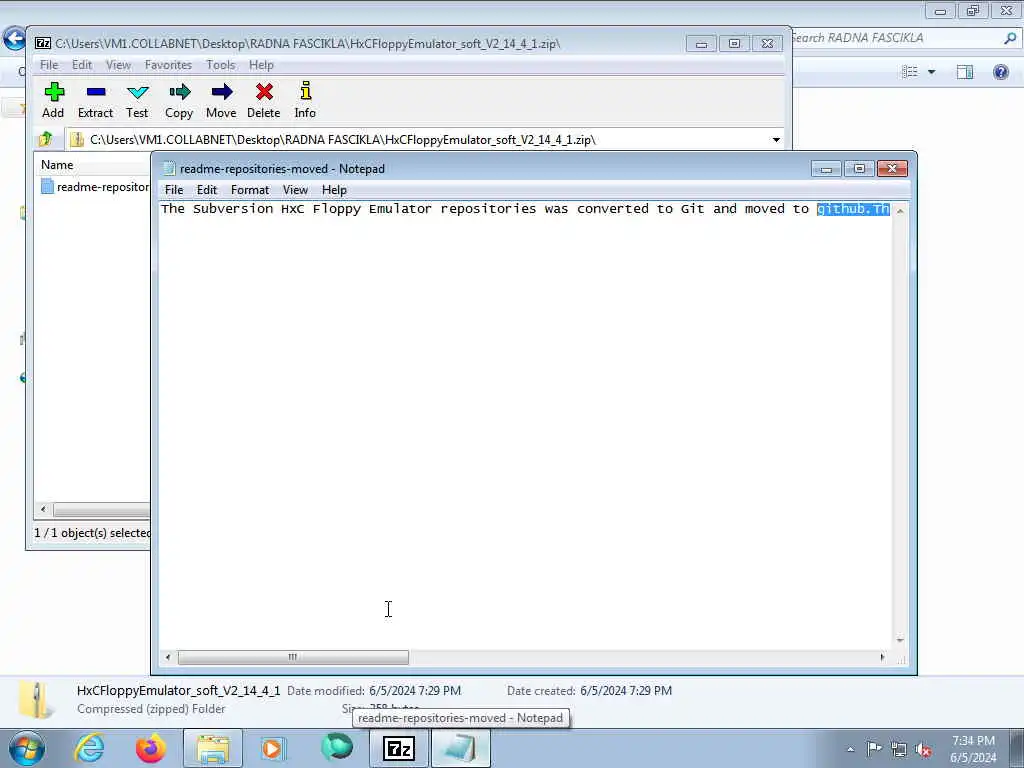1024x768 pixels.
Task: Open 7-Zip Favorites menu
Action: [x=168, y=65]
